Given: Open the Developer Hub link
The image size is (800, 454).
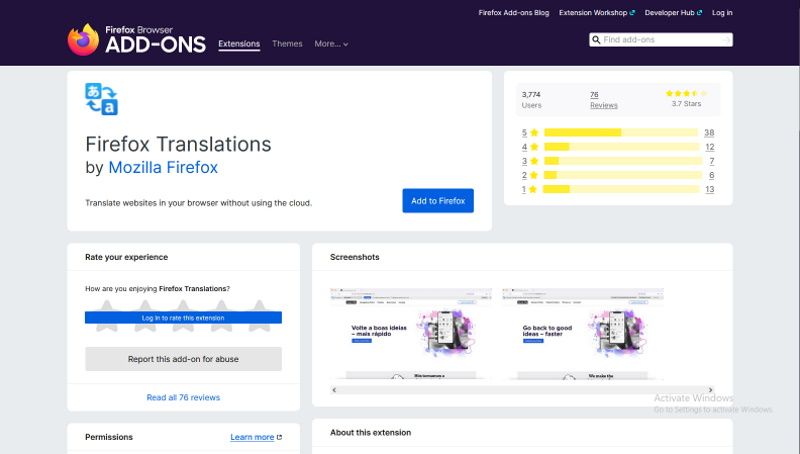Looking at the screenshot, I should tap(673, 13).
